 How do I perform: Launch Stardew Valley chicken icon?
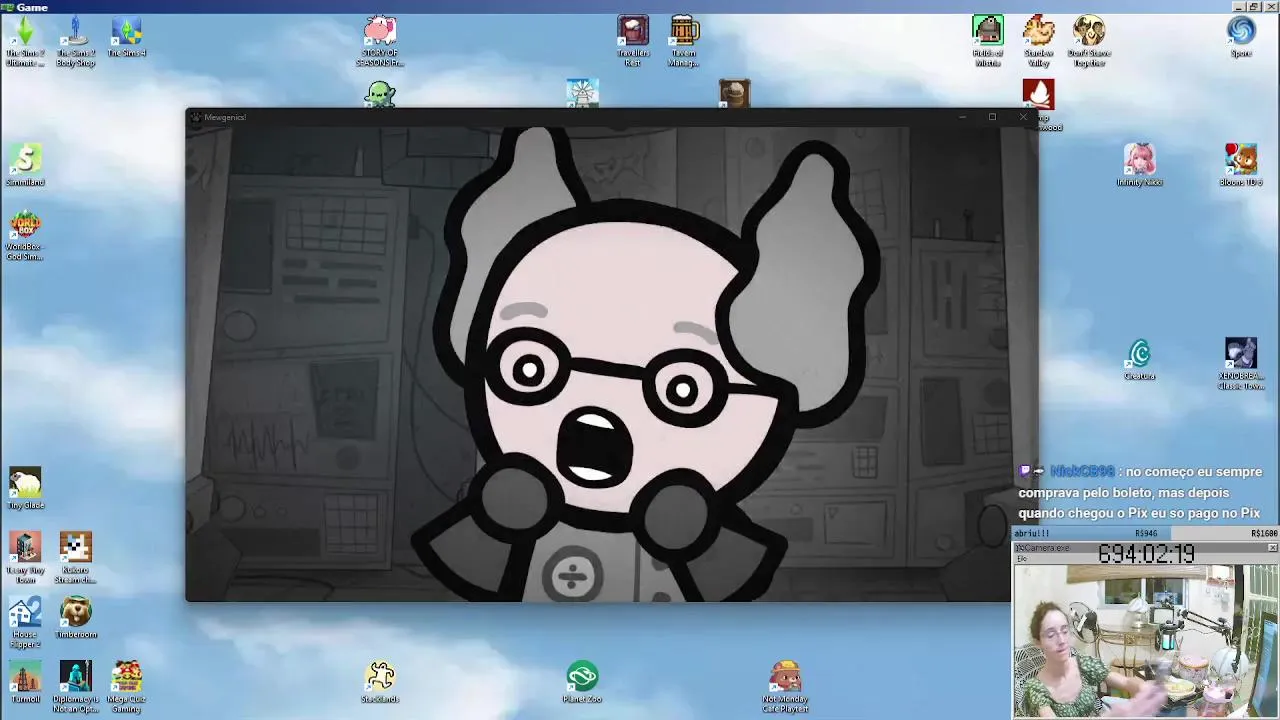pos(1038,42)
